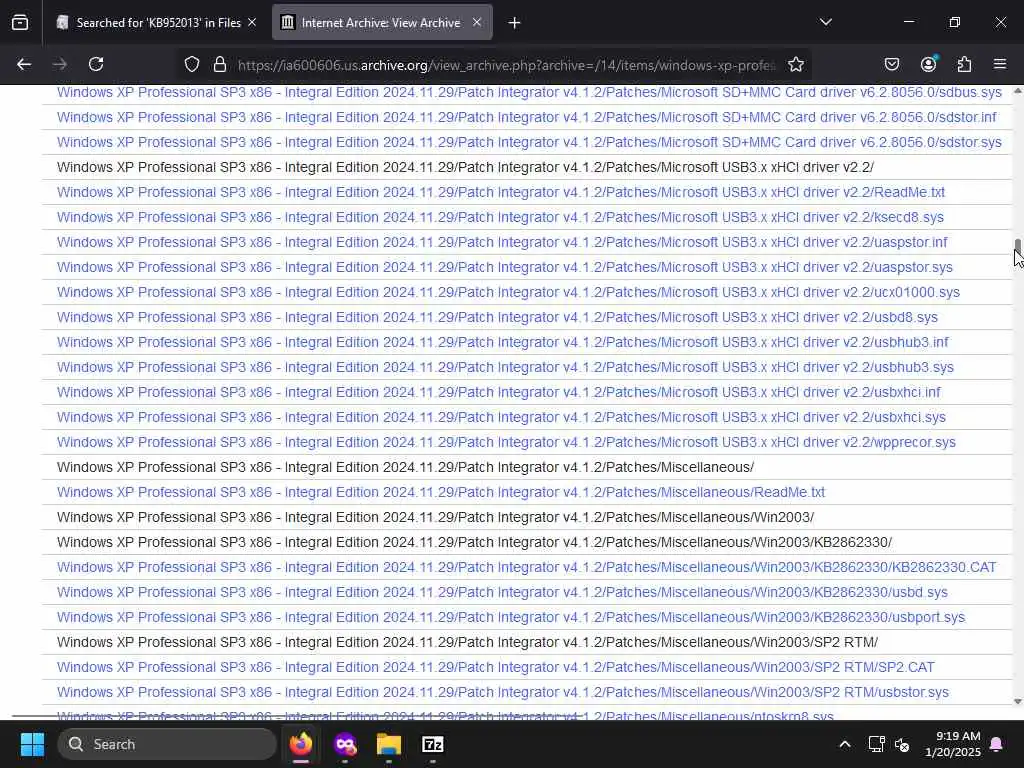Open Save to Pocket button
1024x768 pixels.
[891, 64]
